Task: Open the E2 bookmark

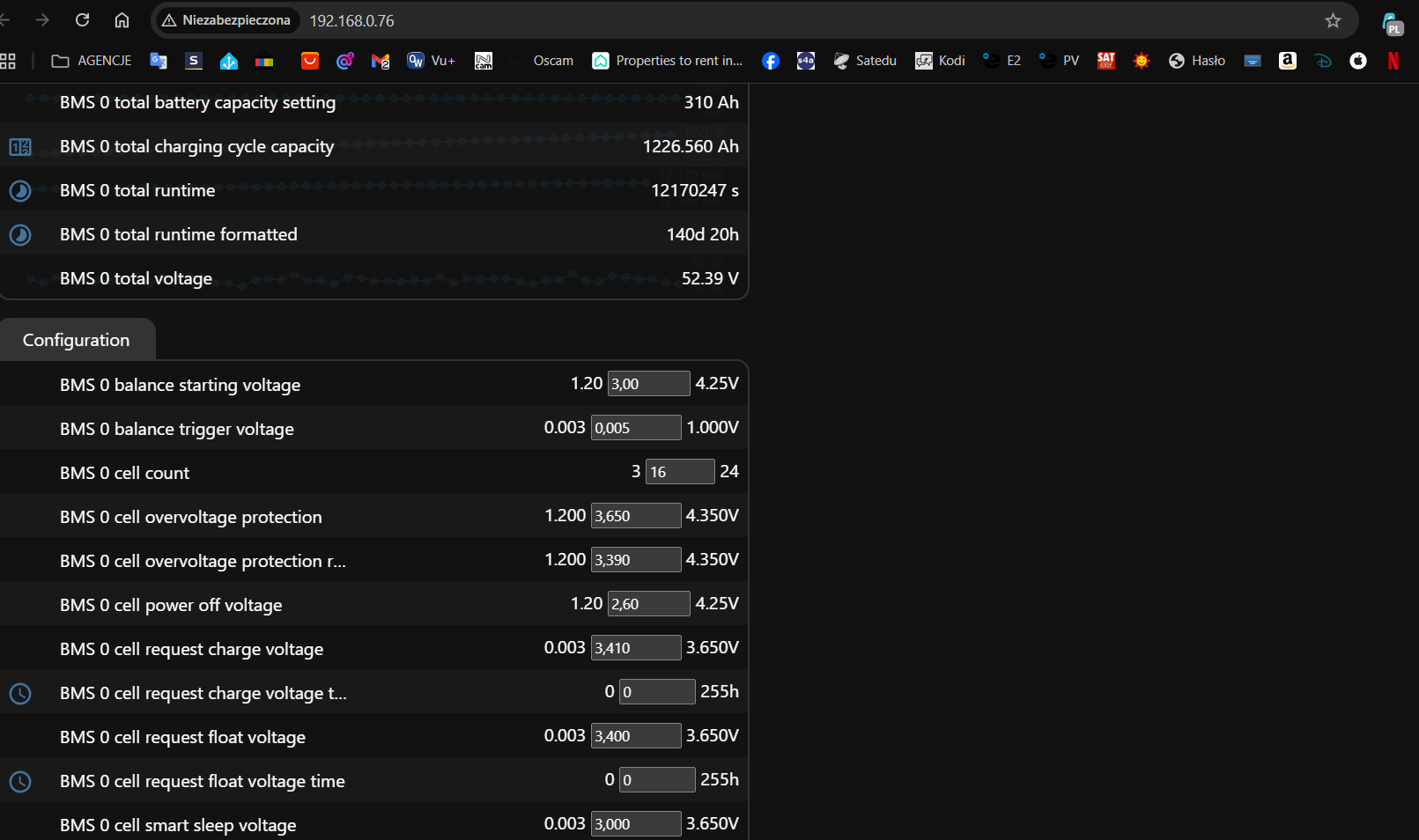Action: [1002, 61]
